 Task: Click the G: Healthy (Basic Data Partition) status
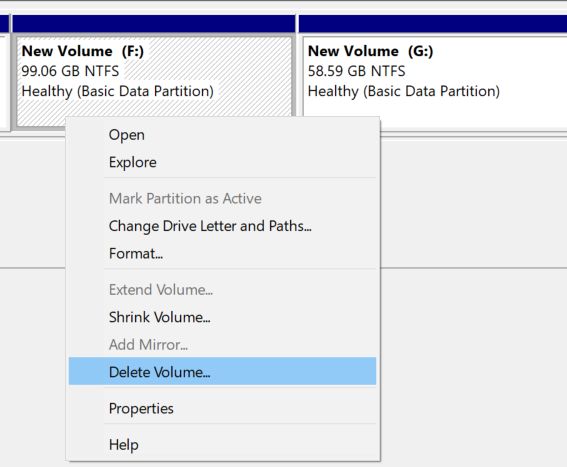click(404, 92)
